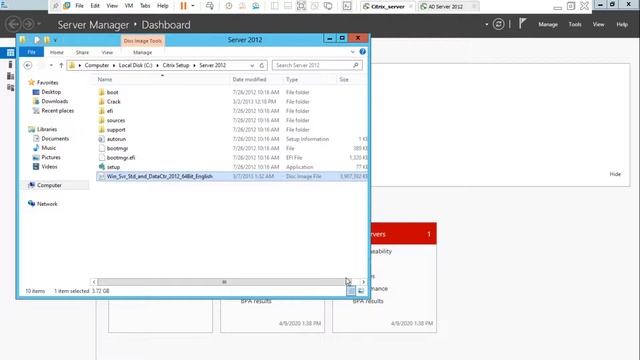Click the console view icon in VMware toolbar
This screenshot has width=640, height=360.
(347, 6)
